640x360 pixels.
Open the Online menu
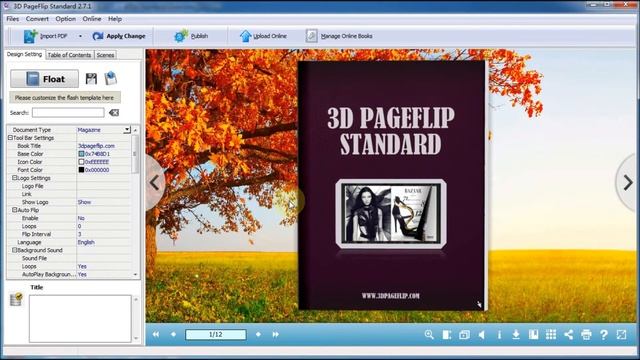tap(92, 19)
